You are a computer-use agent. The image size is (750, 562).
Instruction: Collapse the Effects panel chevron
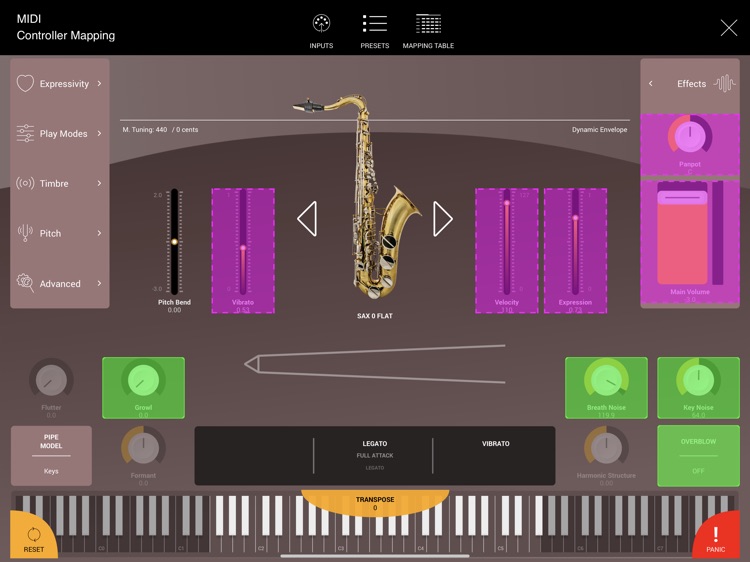pos(651,83)
